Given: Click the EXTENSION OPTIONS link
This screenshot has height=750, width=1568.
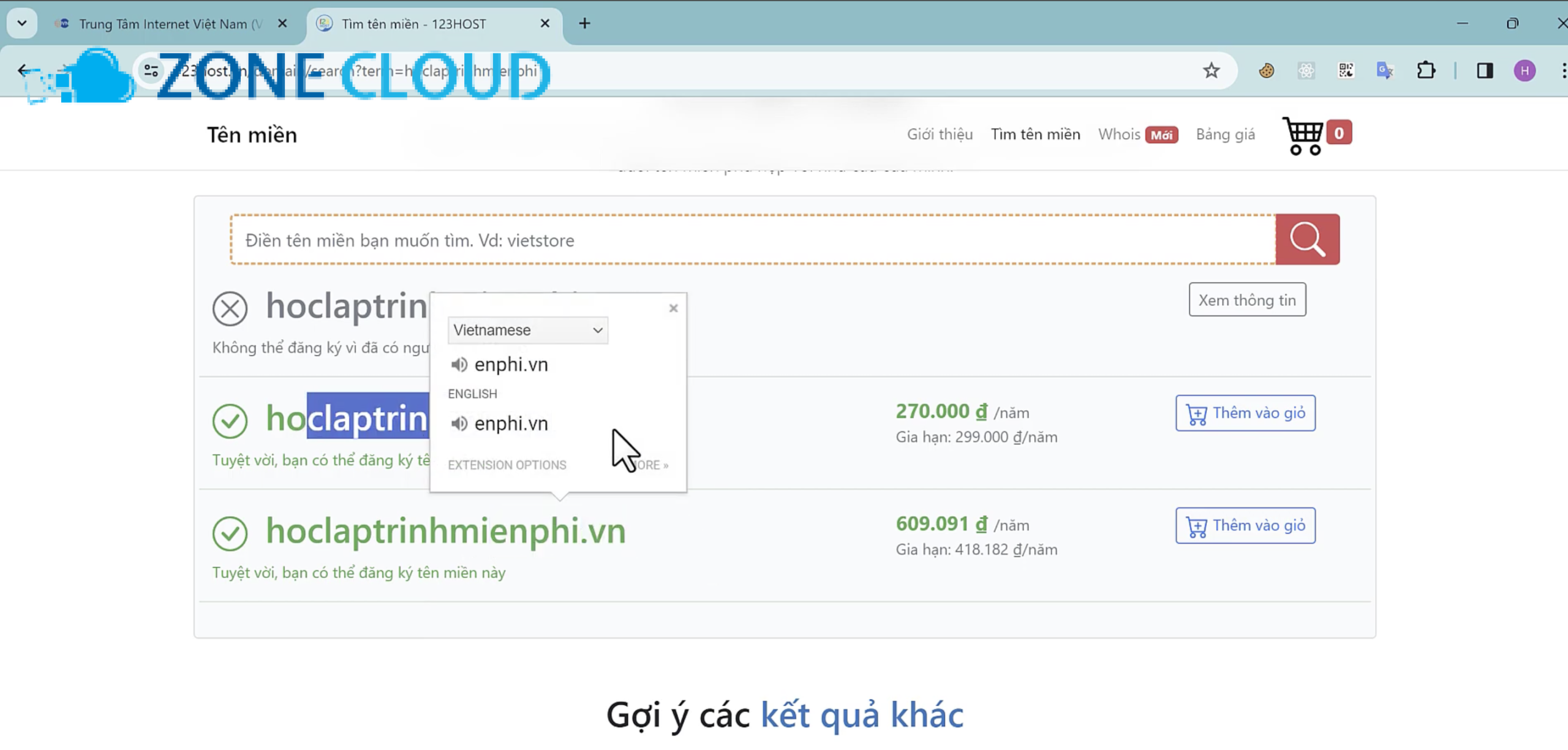Looking at the screenshot, I should [507, 465].
